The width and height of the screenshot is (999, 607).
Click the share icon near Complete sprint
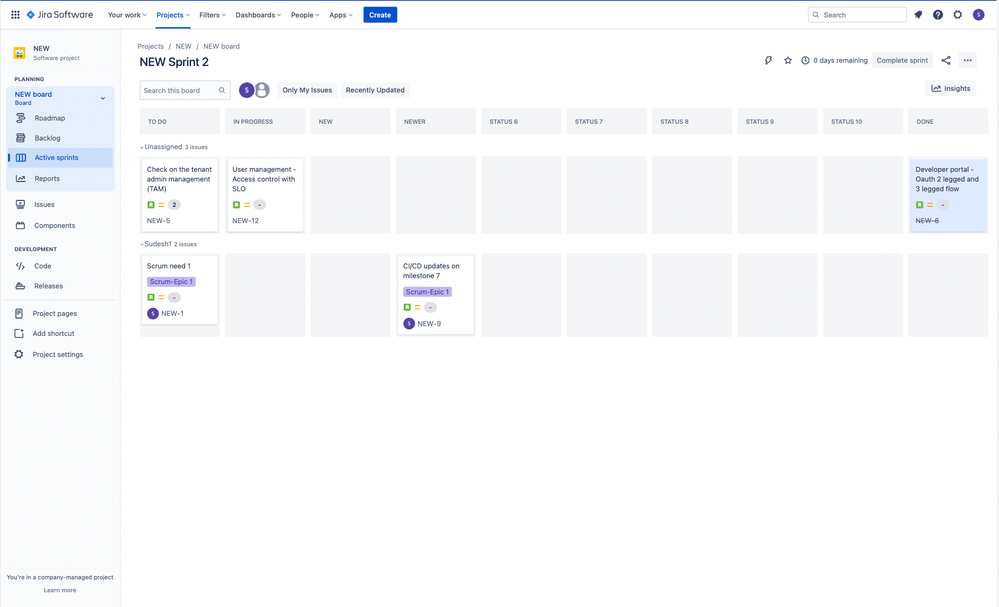coord(946,60)
